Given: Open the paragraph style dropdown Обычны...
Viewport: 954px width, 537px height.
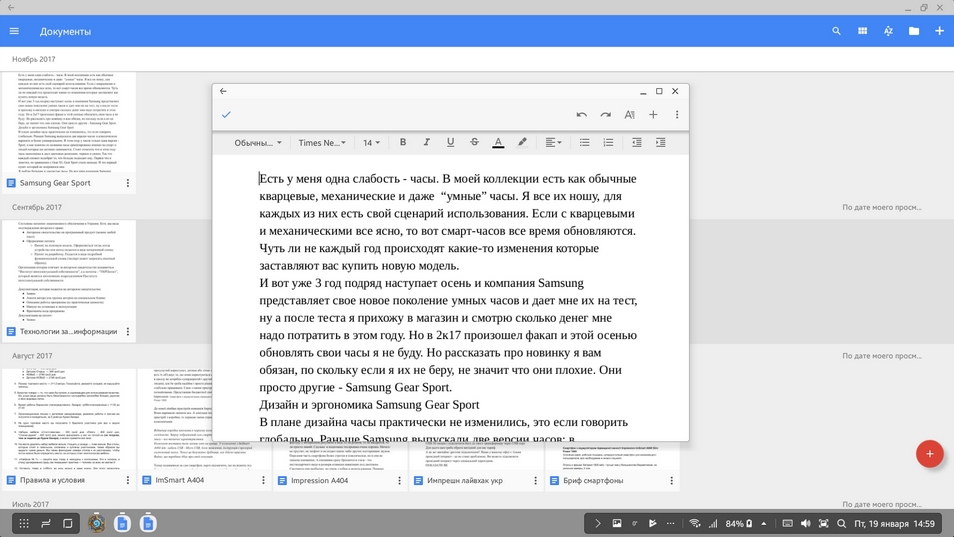Looking at the screenshot, I should 258,143.
